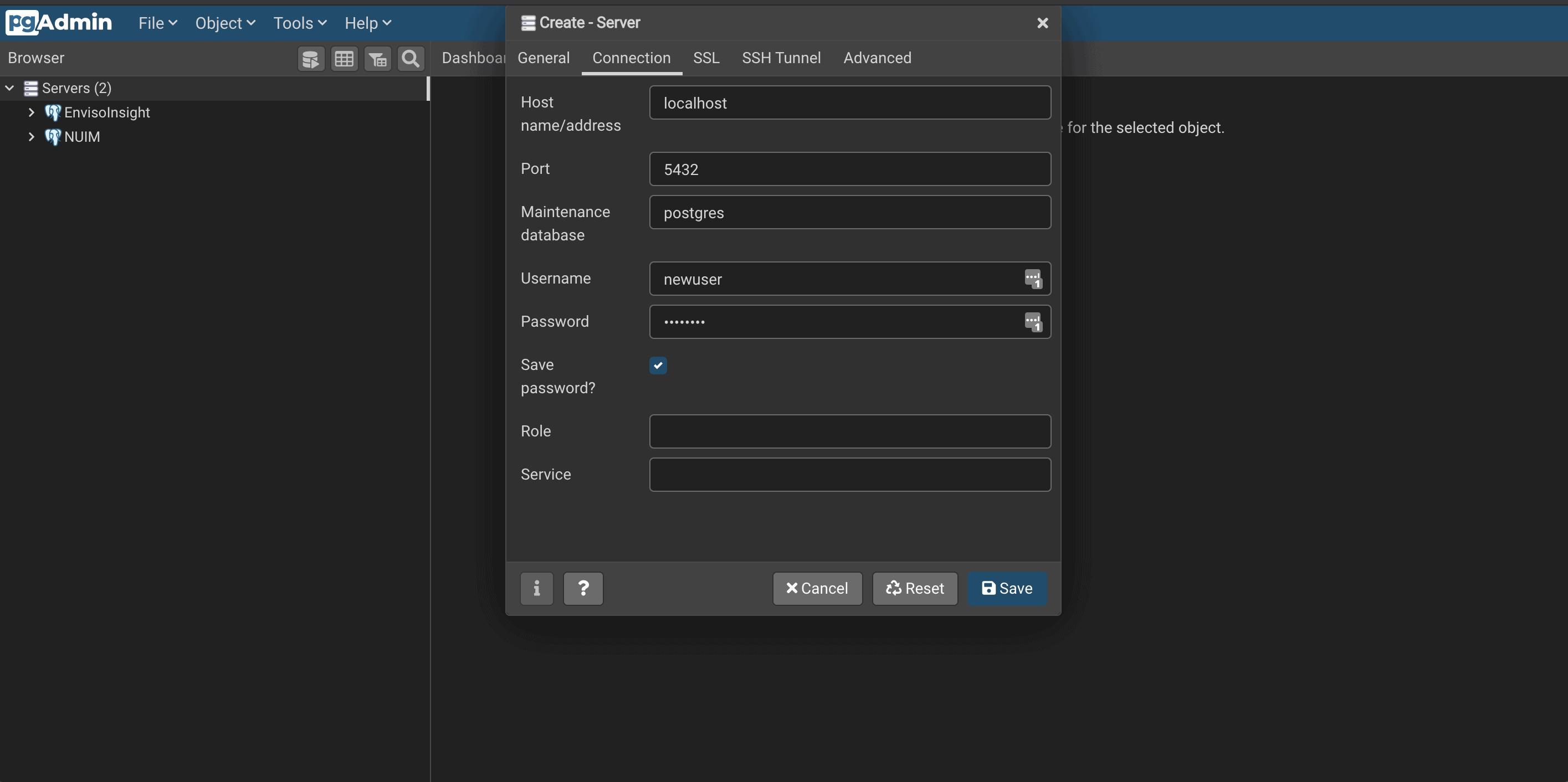The width and height of the screenshot is (1568, 782).
Task: Click the EnvisoInsight server elephant icon
Action: point(53,112)
